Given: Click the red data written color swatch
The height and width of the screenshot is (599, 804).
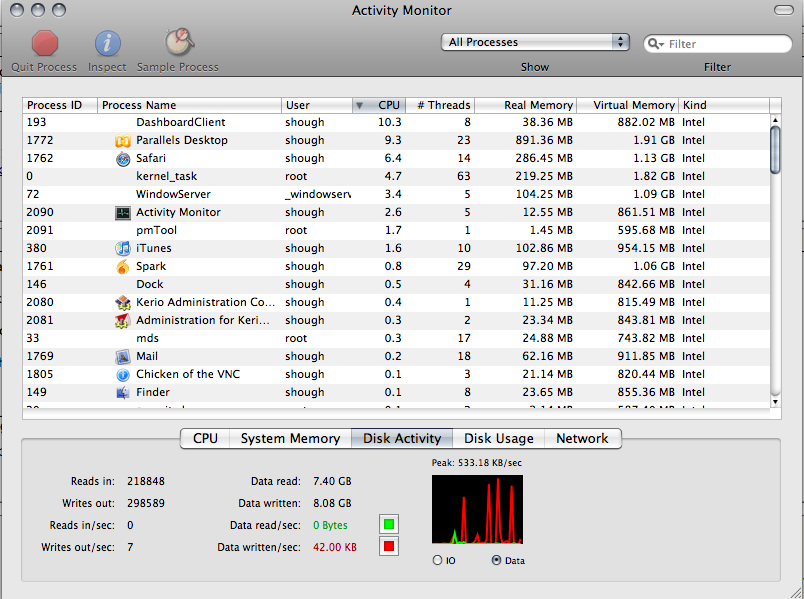Looking at the screenshot, I should tap(389, 546).
